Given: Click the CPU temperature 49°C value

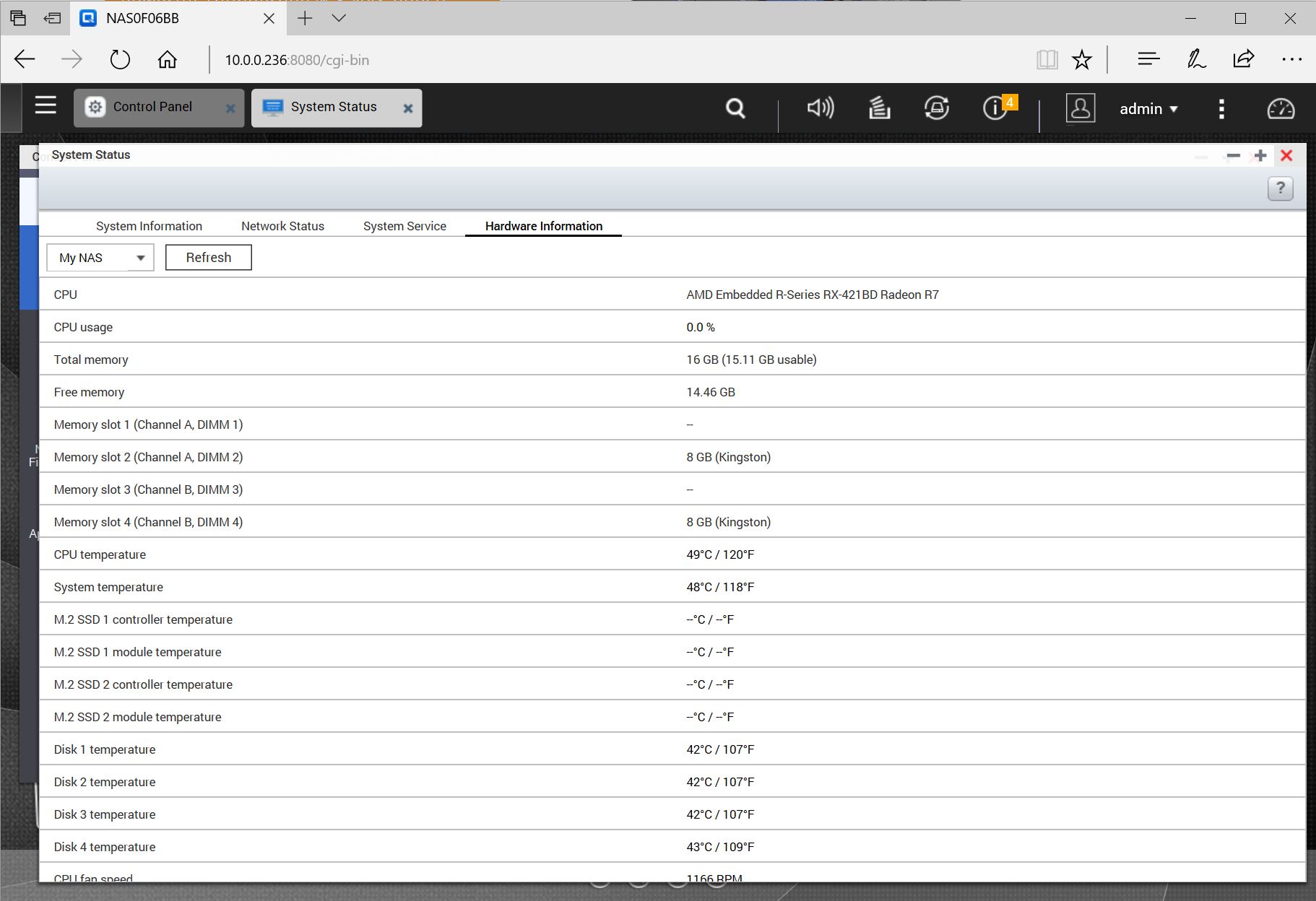Looking at the screenshot, I should click(x=720, y=554).
